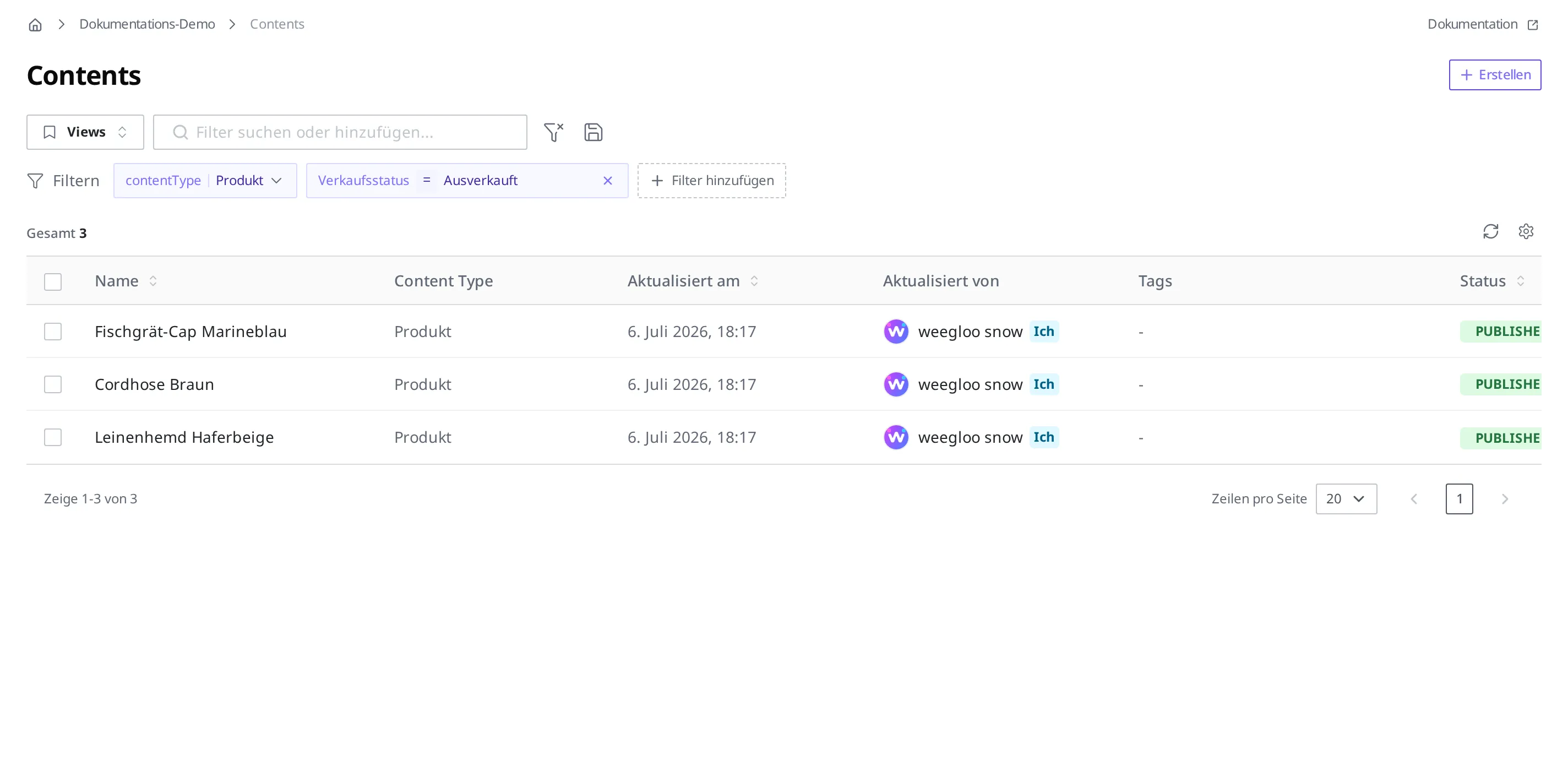Check the Leinenhemd Haferbeige row

[53, 437]
